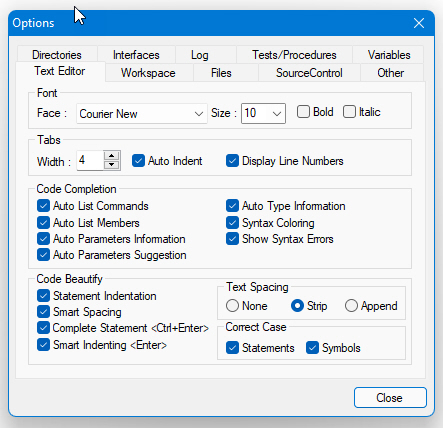Switch to the Workspace tab

point(148,73)
